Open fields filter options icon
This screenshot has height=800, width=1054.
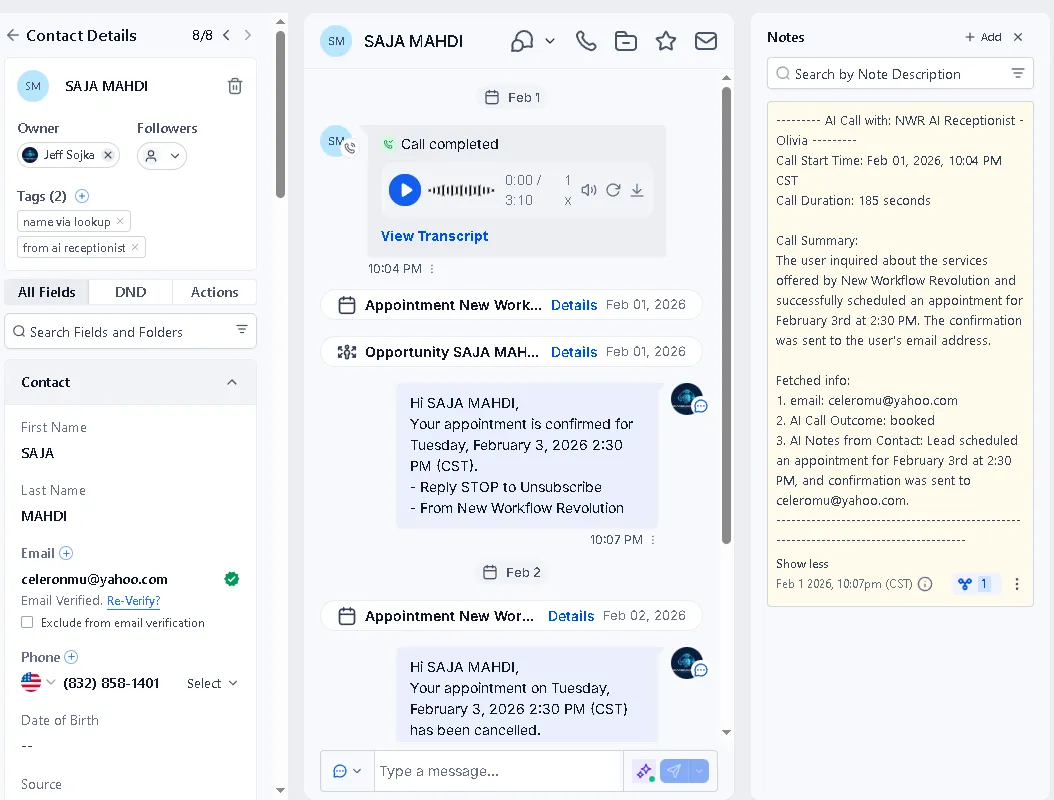point(241,329)
